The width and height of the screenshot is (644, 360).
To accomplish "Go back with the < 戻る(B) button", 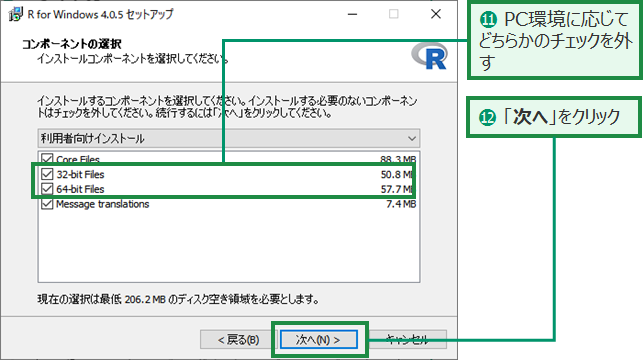I will [x=238, y=339].
